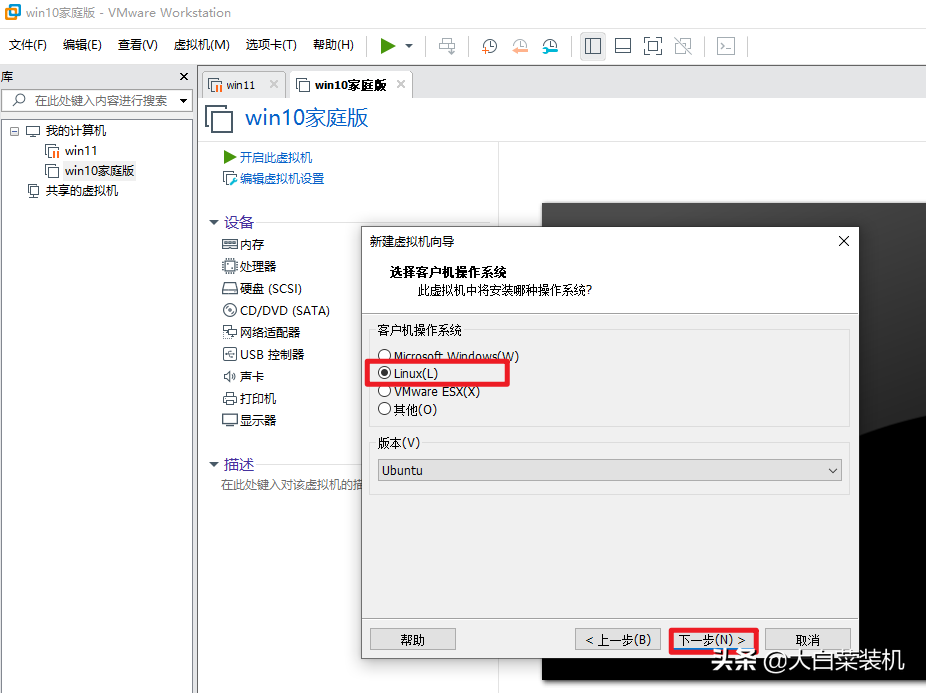Click the 显示器 device icon
This screenshot has height=693, width=926.
(230, 420)
